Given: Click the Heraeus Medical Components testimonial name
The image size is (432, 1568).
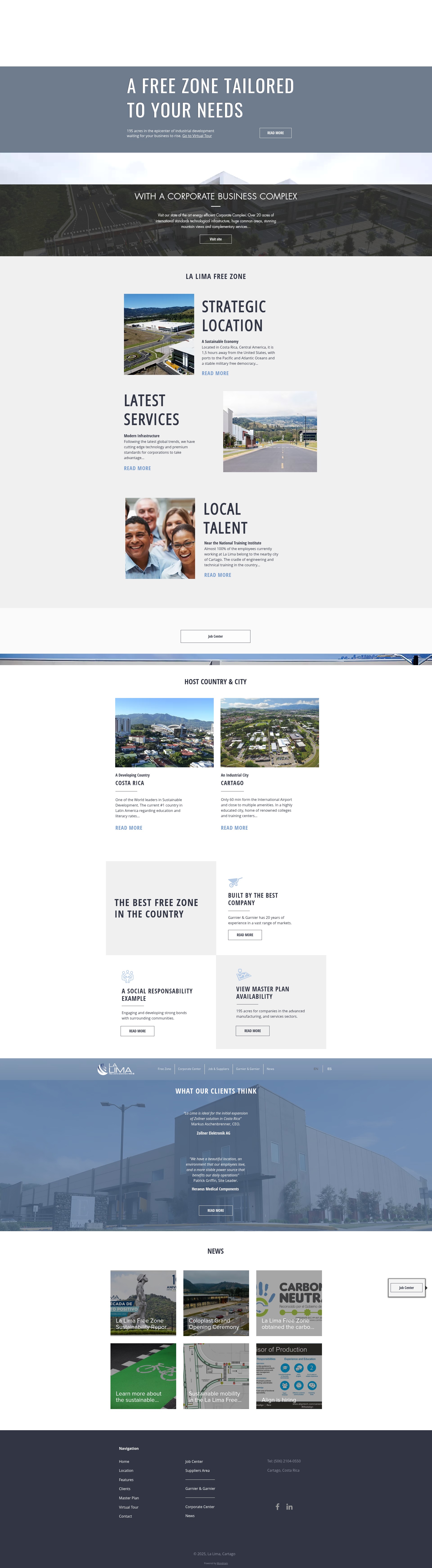Looking at the screenshot, I should pyautogui.click(x=215, y=1189).
